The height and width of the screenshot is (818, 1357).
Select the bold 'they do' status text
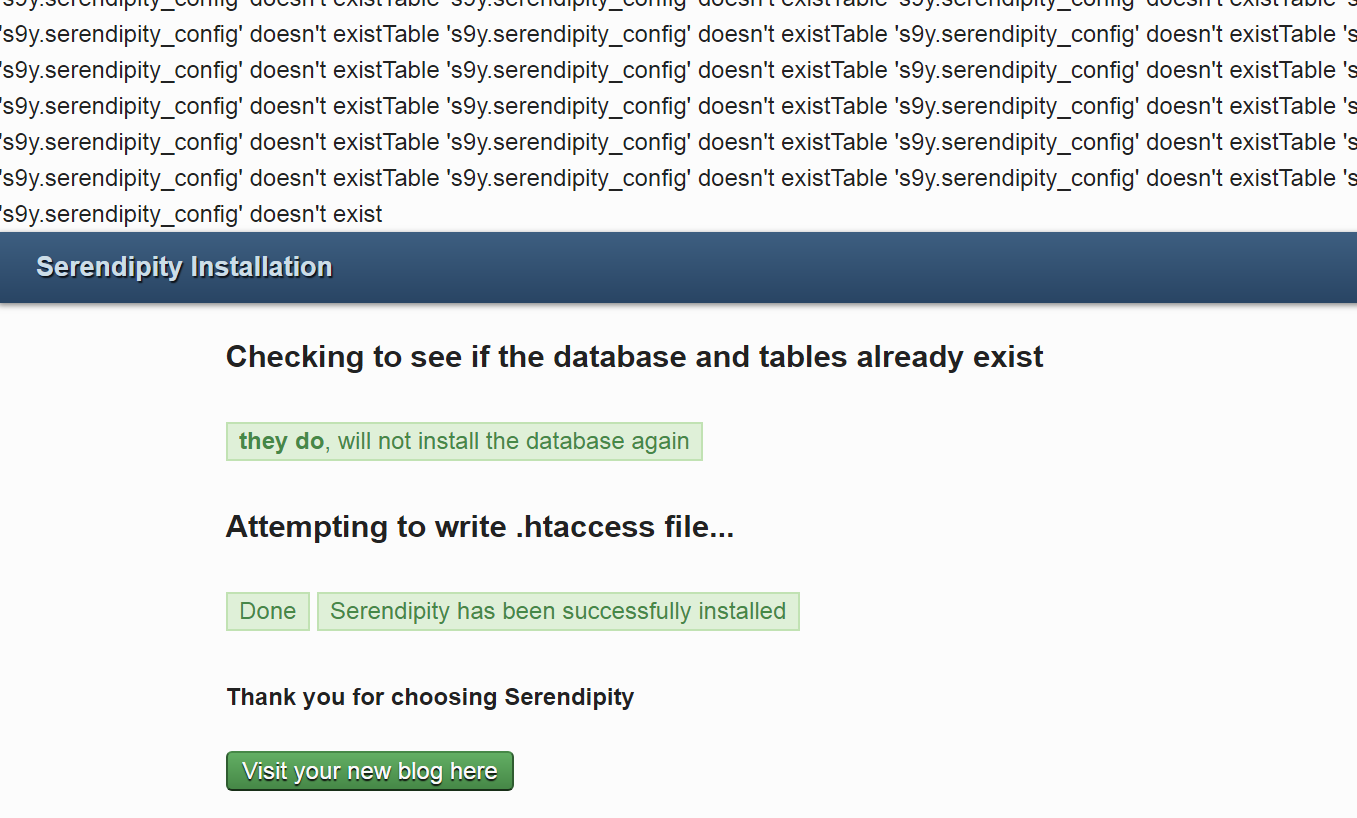[281, 441]
